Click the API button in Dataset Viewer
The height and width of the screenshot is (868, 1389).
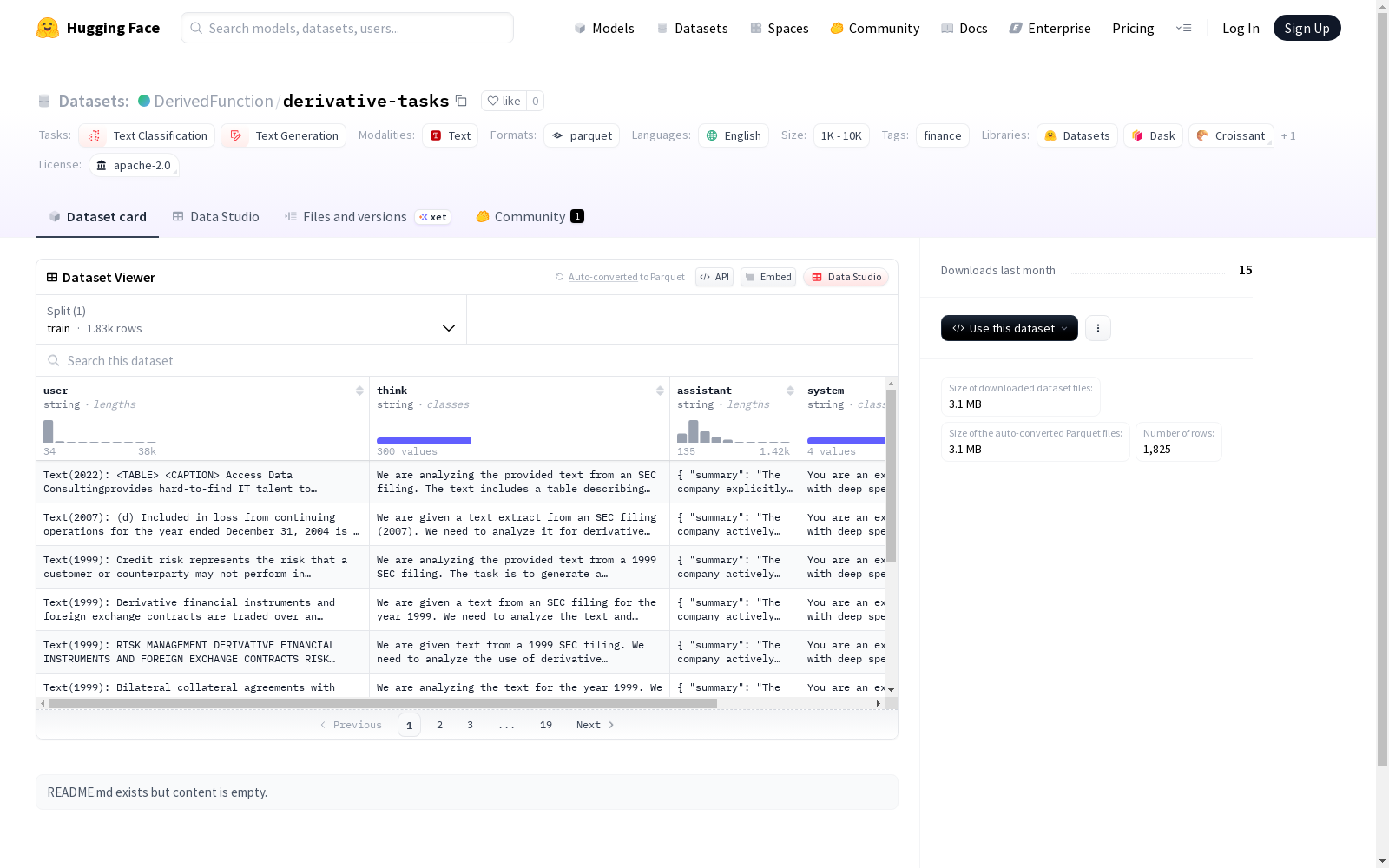point(714,277)
